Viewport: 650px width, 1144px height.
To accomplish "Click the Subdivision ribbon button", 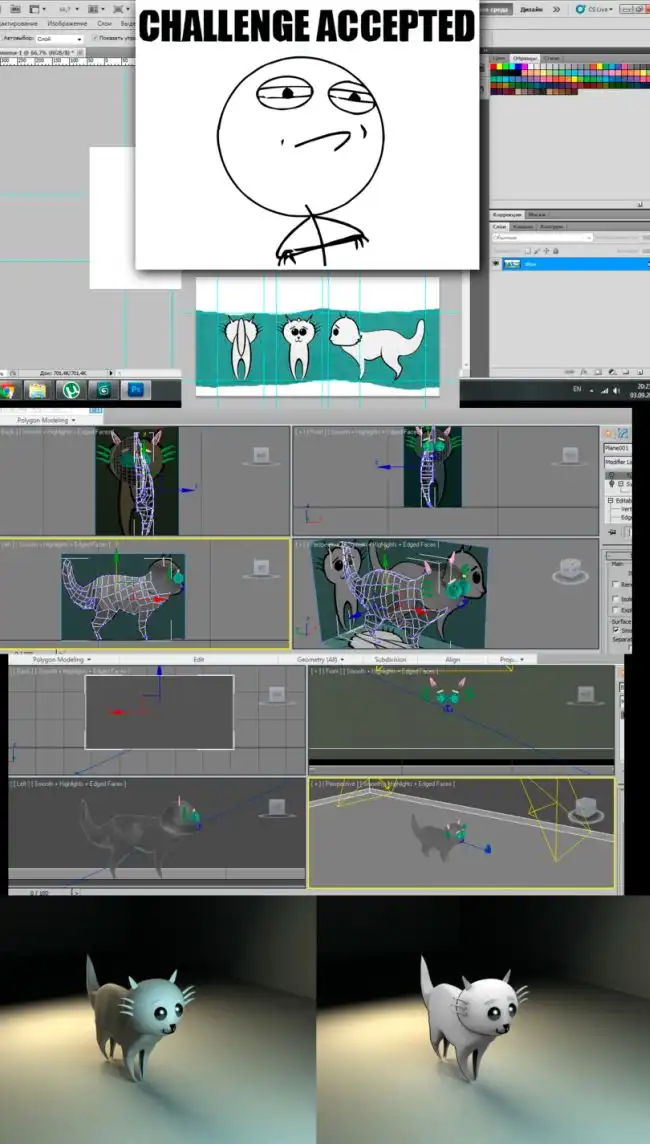I will tap(389, 660).
